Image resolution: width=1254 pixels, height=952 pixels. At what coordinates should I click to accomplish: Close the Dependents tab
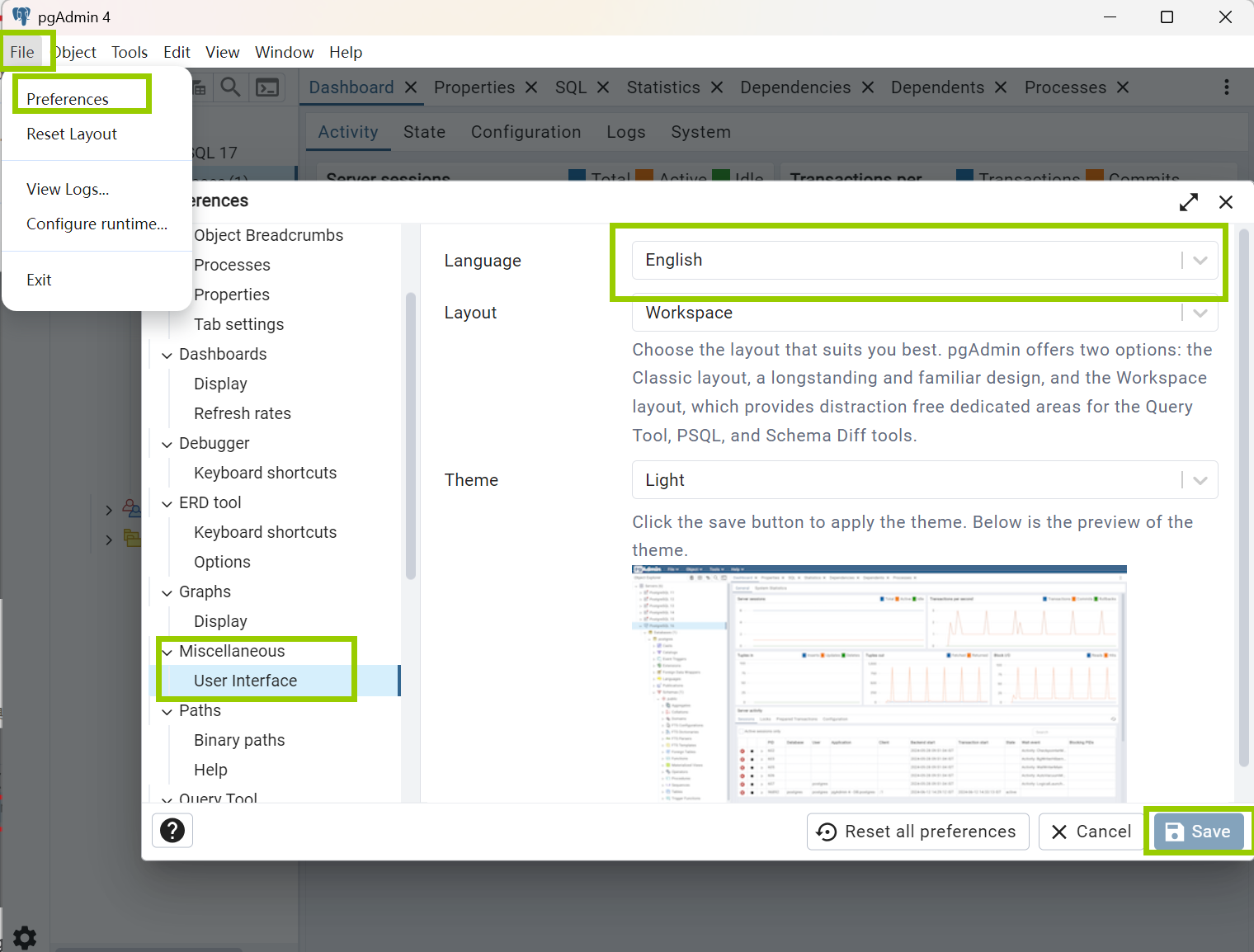click(x=1001, y=87)
